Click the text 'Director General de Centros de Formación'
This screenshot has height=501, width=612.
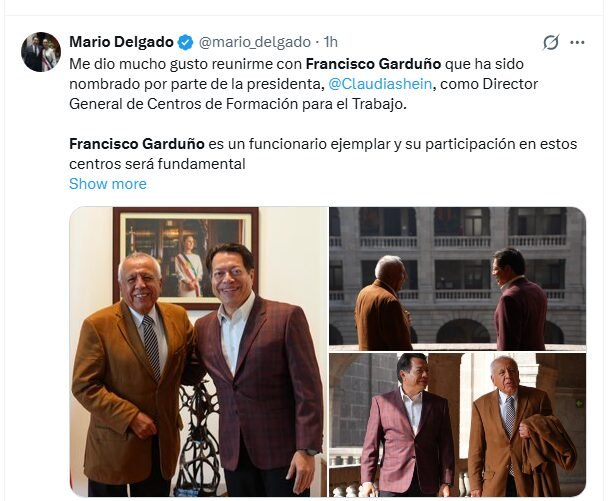tap(304, 94)
